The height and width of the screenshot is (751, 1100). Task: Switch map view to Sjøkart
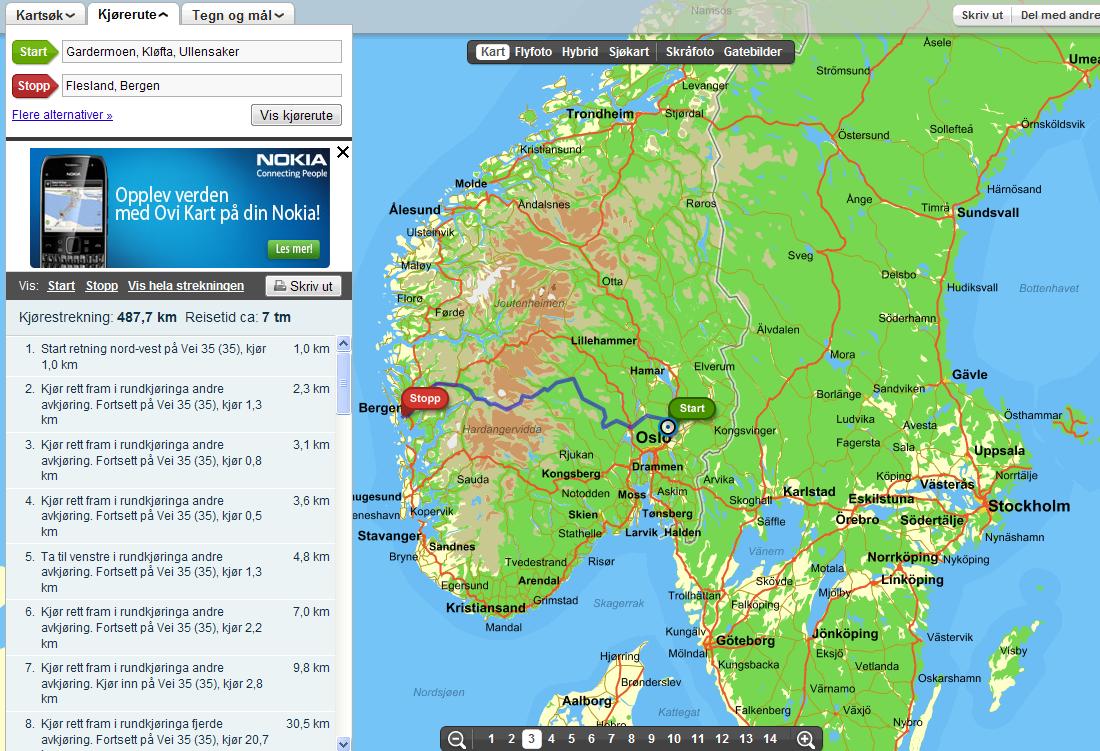tap(629, 52)
